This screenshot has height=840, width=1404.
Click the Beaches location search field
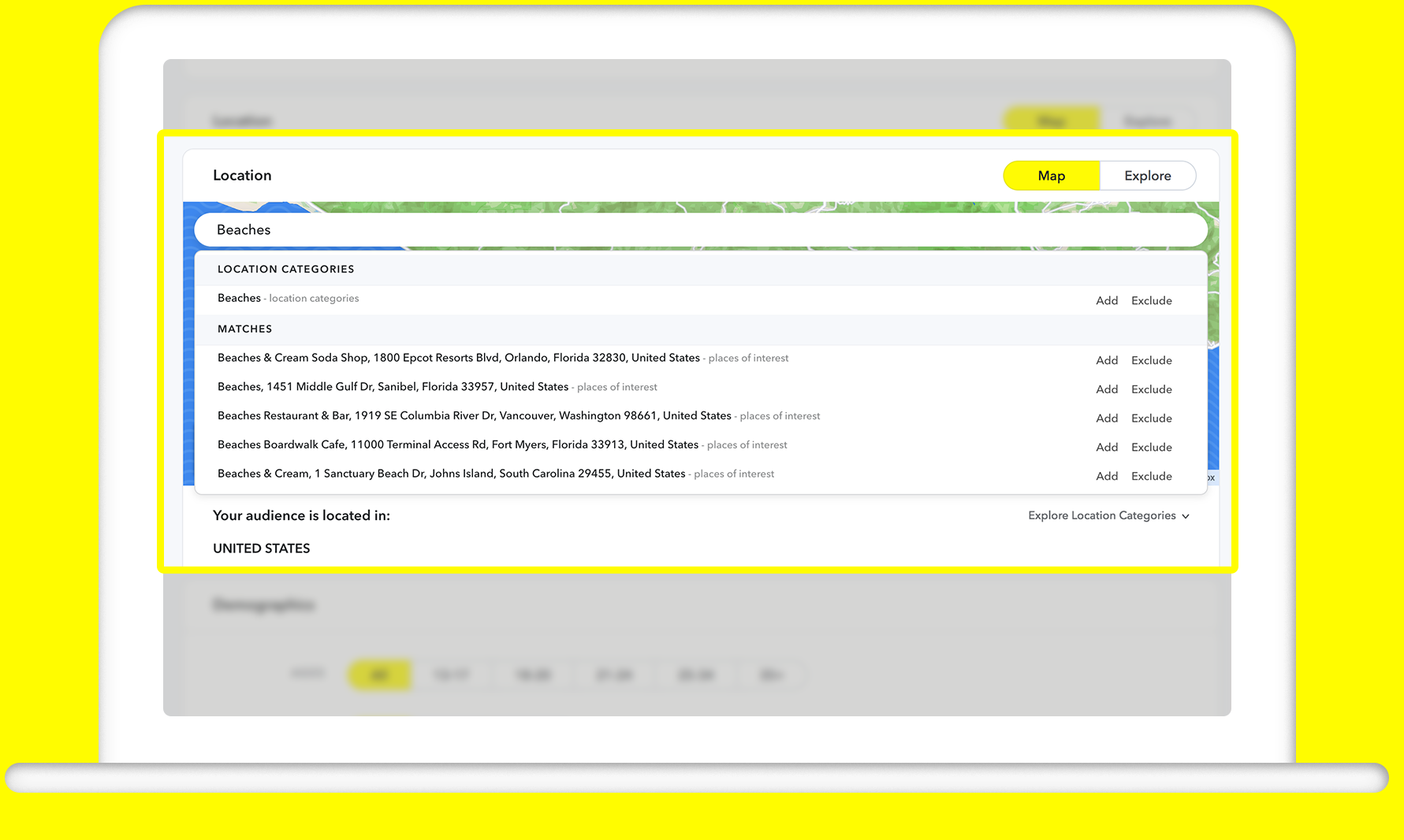(701, 230)
